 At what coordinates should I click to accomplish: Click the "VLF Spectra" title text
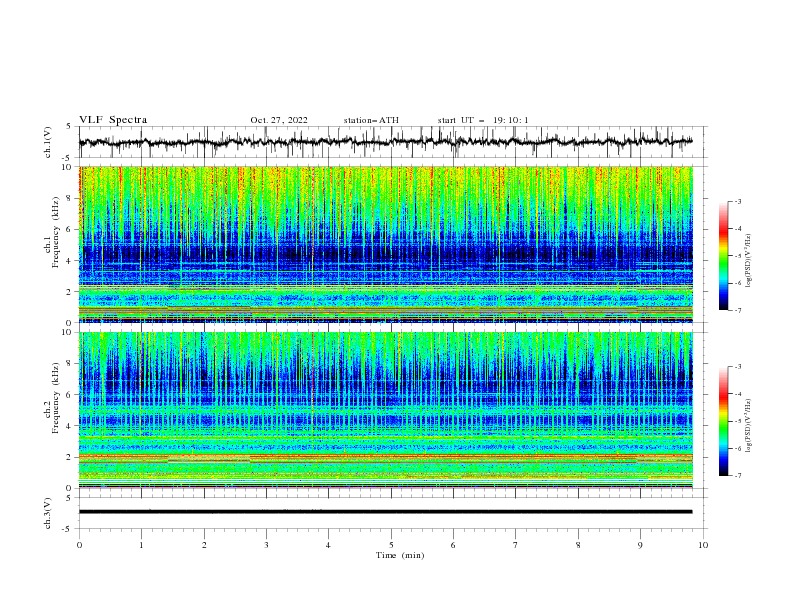[113, 120]
